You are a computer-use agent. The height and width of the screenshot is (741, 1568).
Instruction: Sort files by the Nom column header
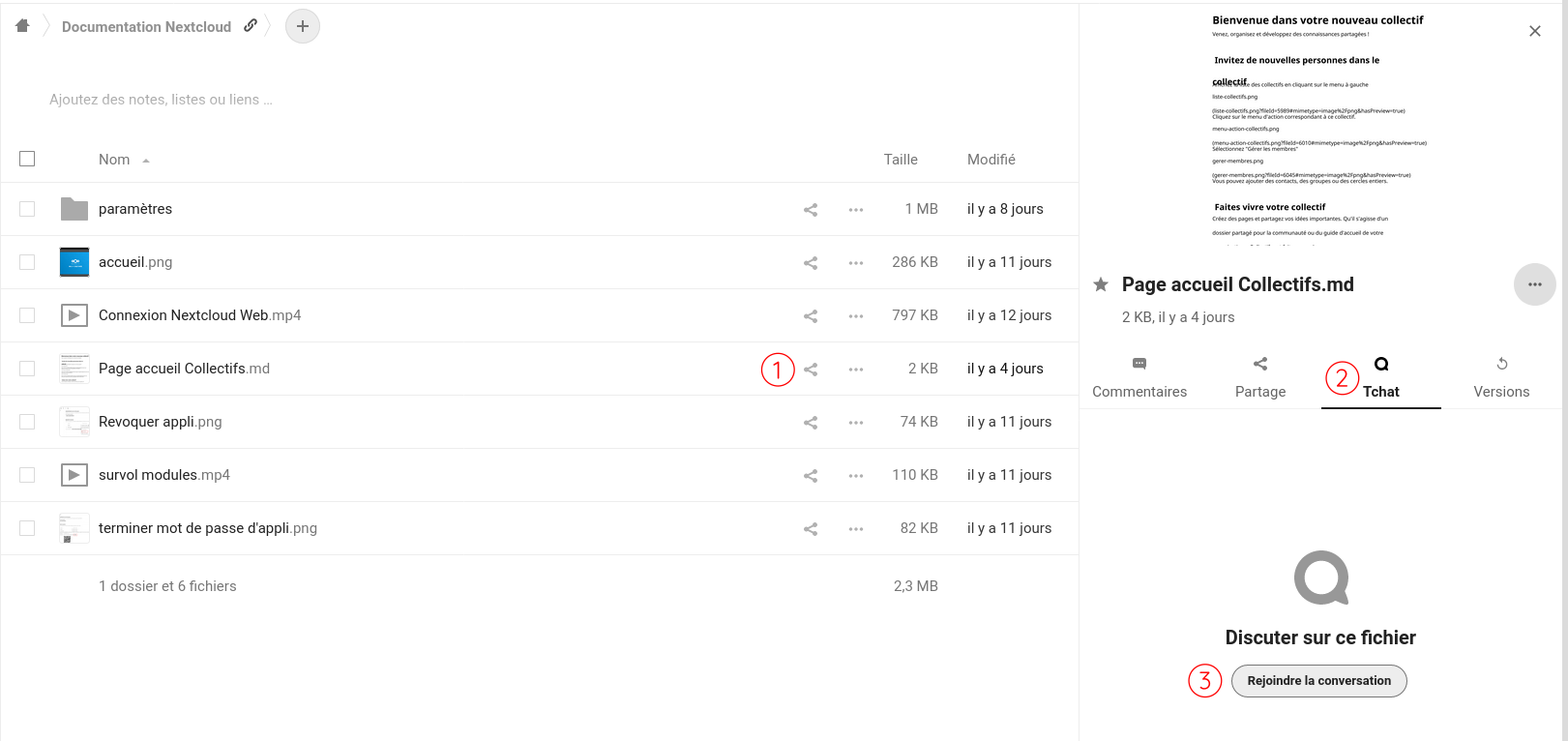[x=114, y=160]
